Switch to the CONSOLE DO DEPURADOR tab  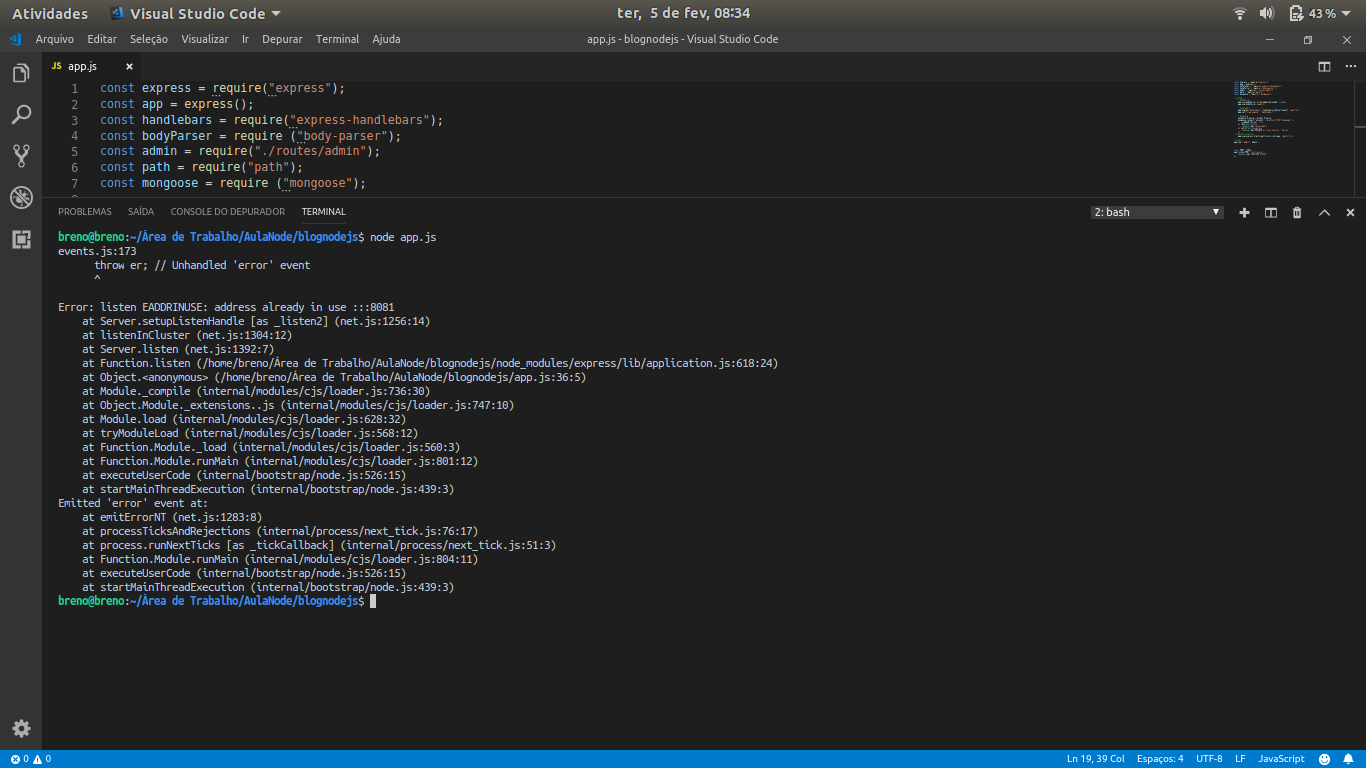pyautogui.click(x=228, y=212)
